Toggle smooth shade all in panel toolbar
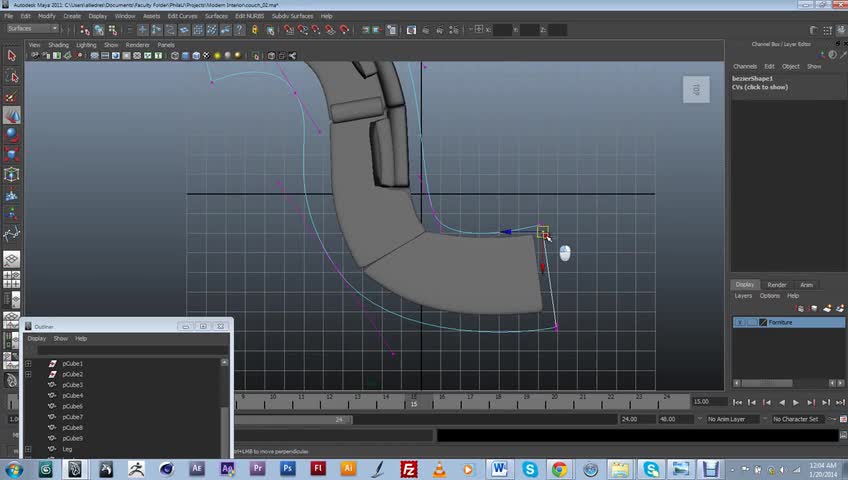Screen dimensions: 848x480 (183, 56)
